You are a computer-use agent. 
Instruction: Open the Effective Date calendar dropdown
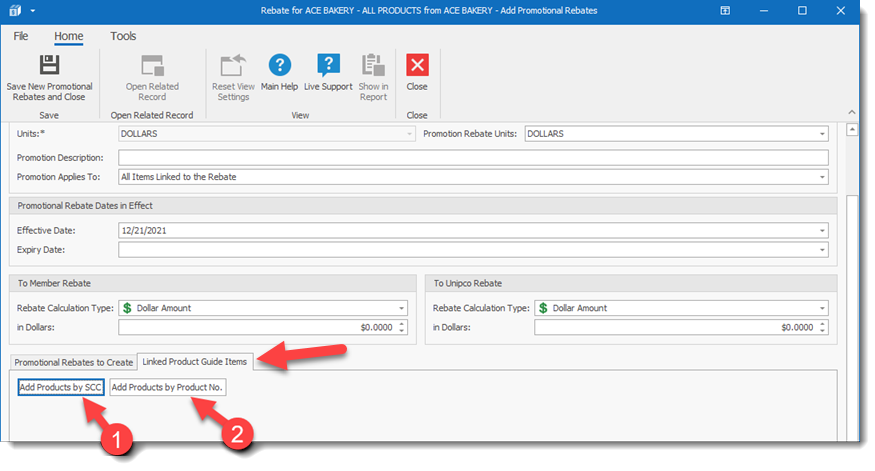point(822,230)
